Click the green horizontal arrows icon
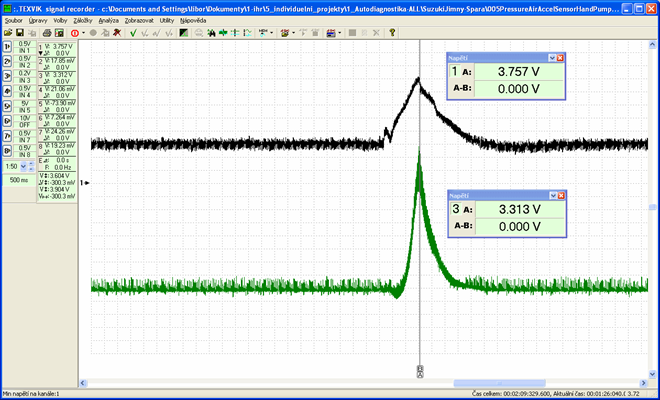Viewport: 660px width, 400px height. (223, 33)
